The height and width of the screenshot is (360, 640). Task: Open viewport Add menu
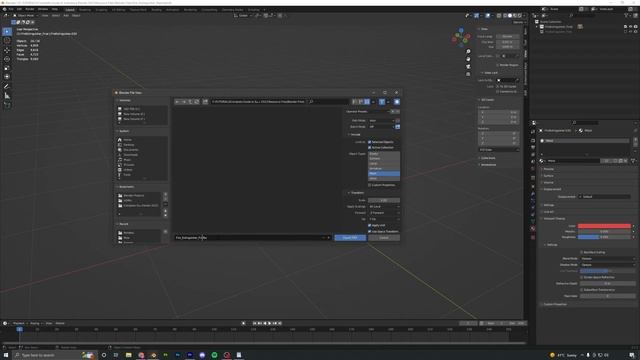[66, 16]
